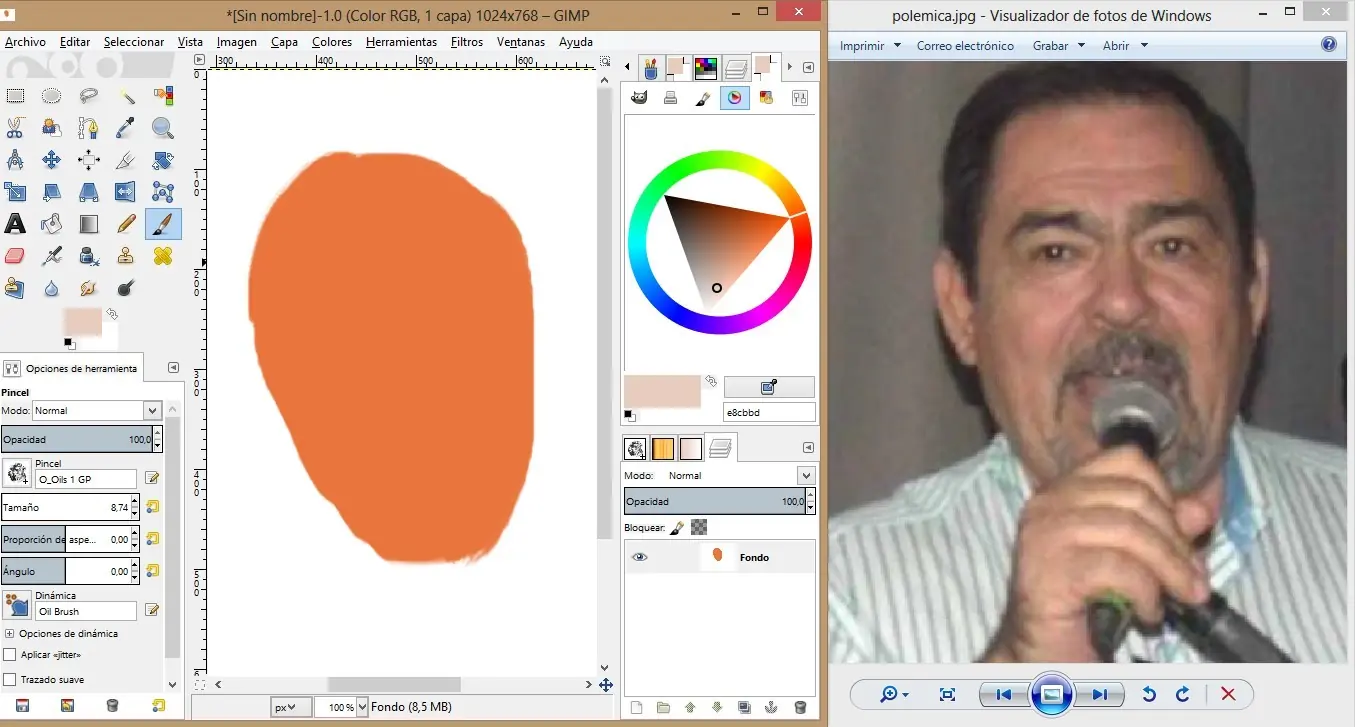This screenshot has width=1355, height=727.
Task: Click Correo electrónico button
Action: (965, 46)
